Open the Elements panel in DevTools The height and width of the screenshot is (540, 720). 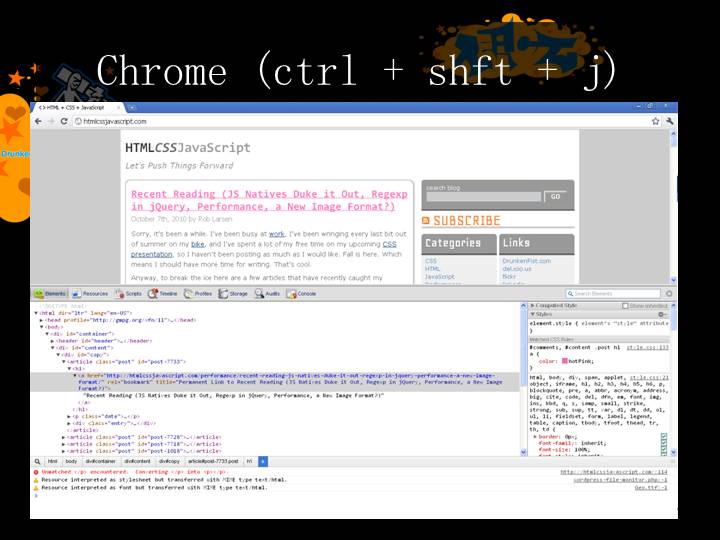(50, 294)
